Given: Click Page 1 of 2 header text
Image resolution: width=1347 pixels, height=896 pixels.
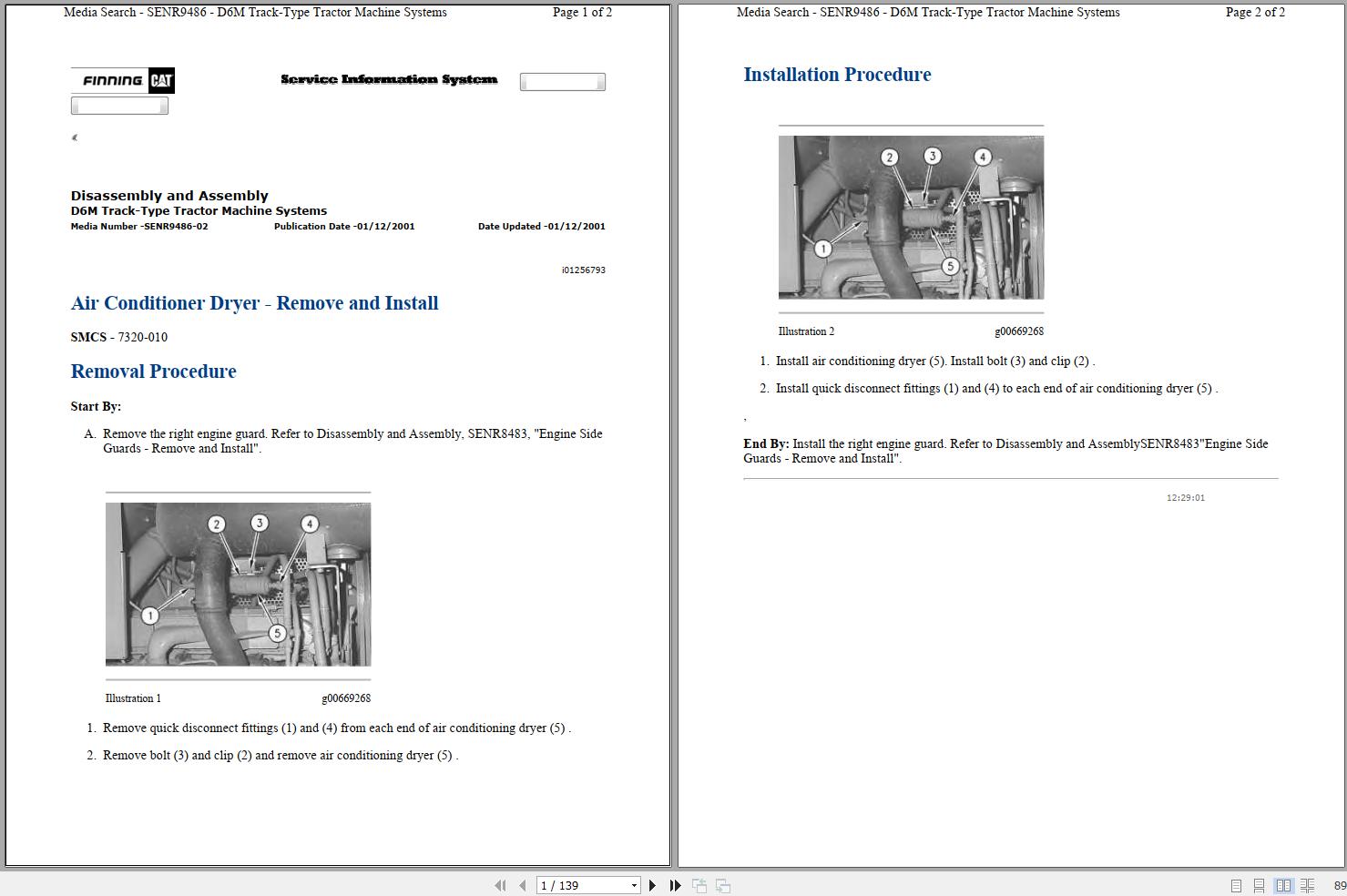Looking at the screenshot, I should [582, 12].
